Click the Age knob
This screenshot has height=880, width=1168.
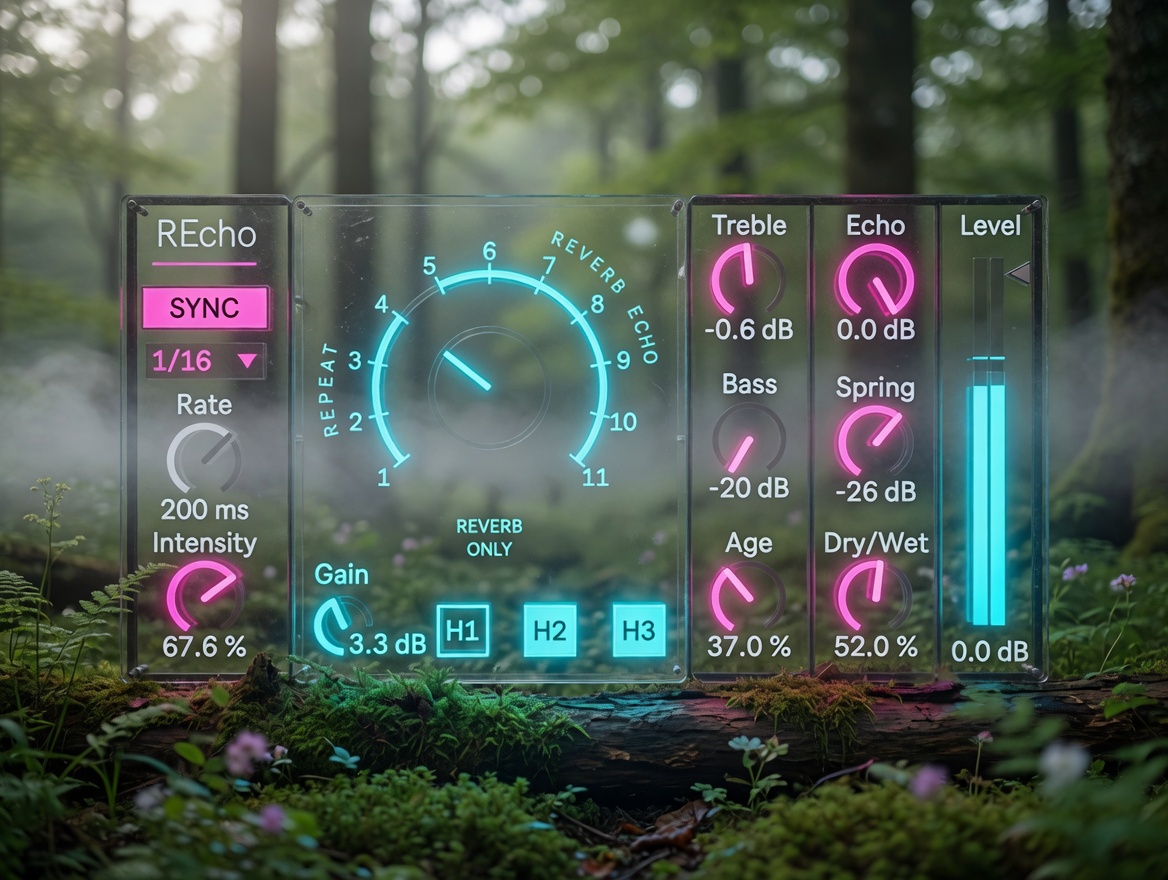746,596
